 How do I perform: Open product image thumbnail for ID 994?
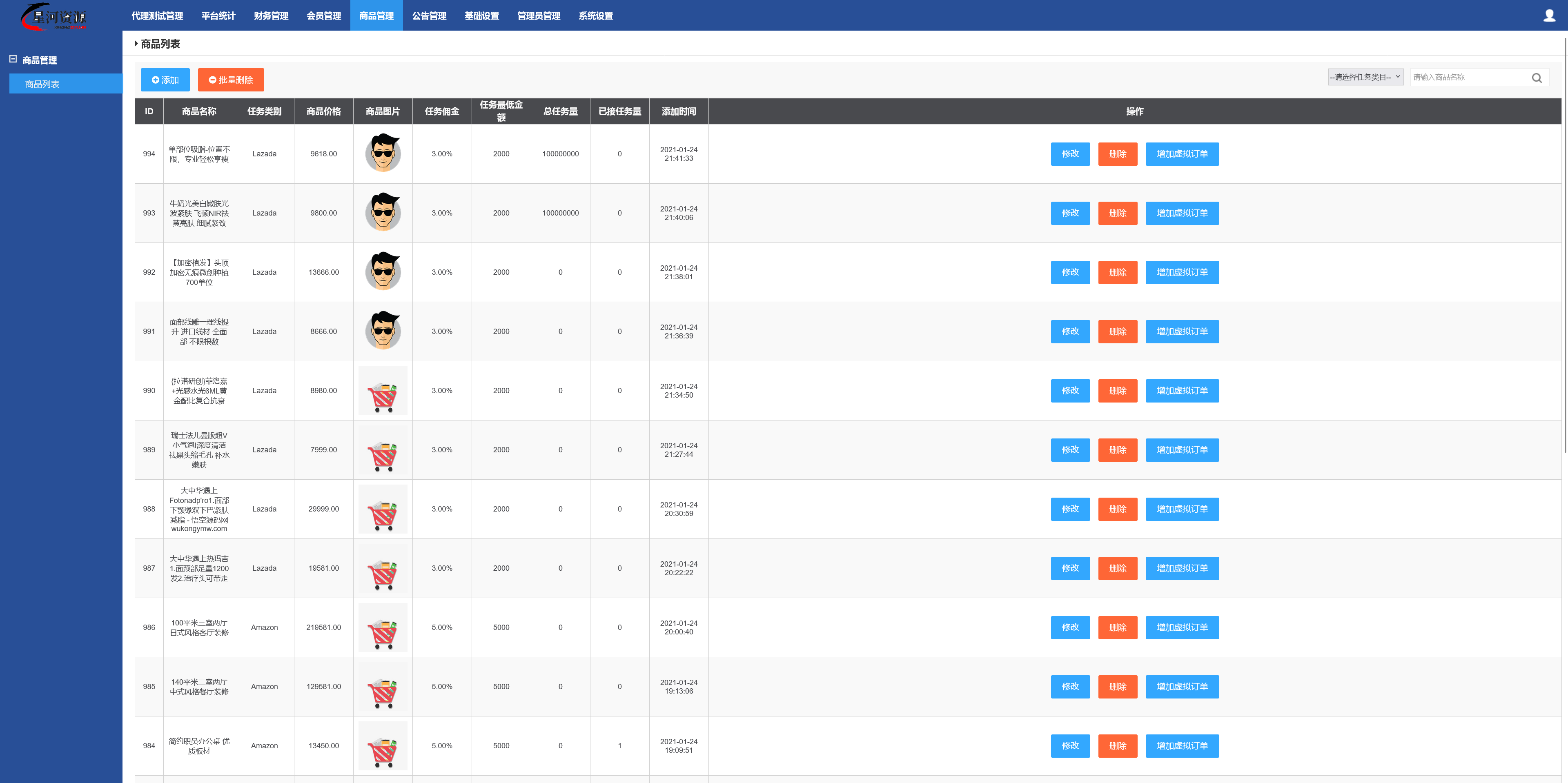pos(383,153)
